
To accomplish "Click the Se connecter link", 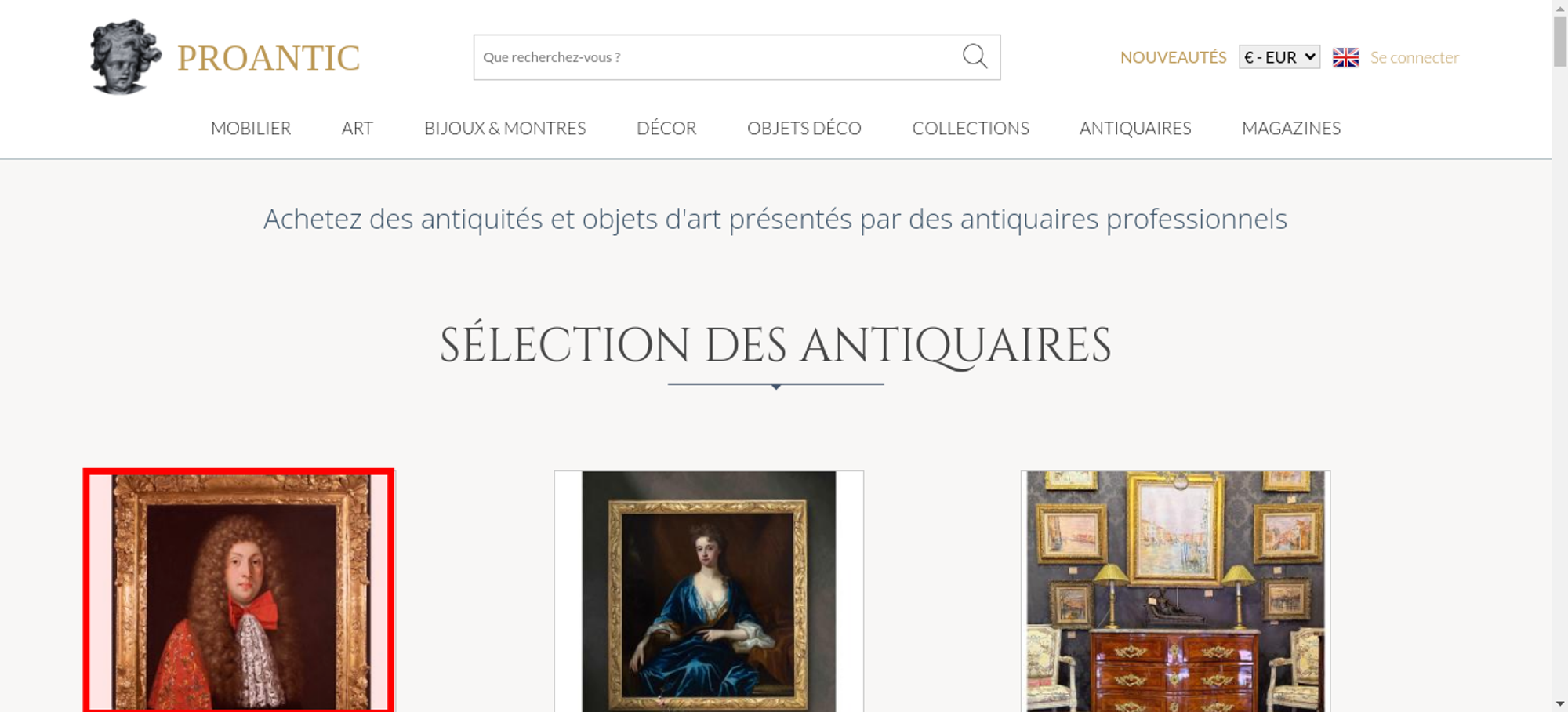I will (1414, 57).
